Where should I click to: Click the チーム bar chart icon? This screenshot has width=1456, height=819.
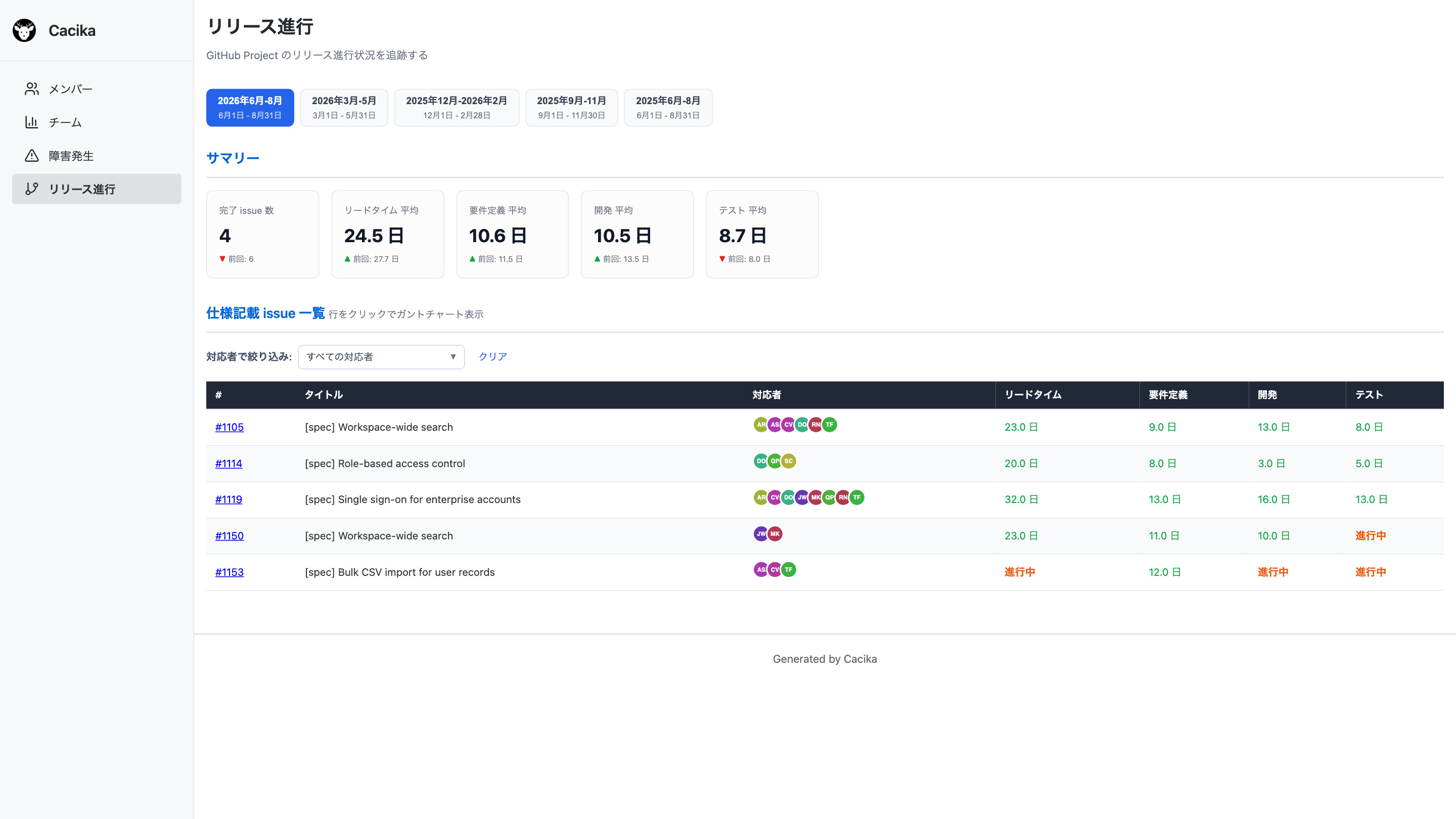[x=32, y=122]
